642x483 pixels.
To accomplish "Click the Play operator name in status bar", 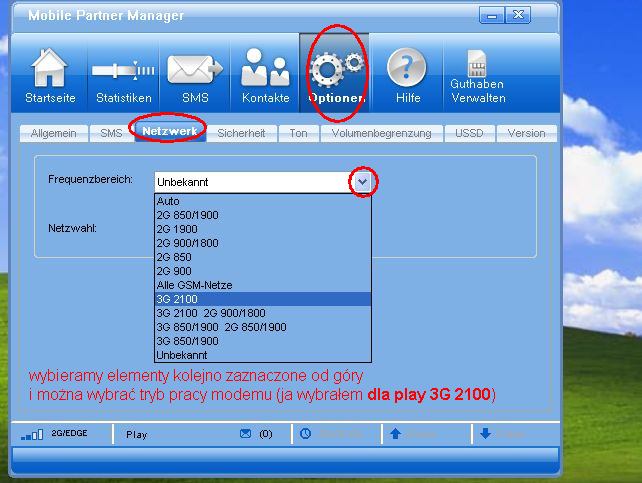I will [x=136, y=435].
